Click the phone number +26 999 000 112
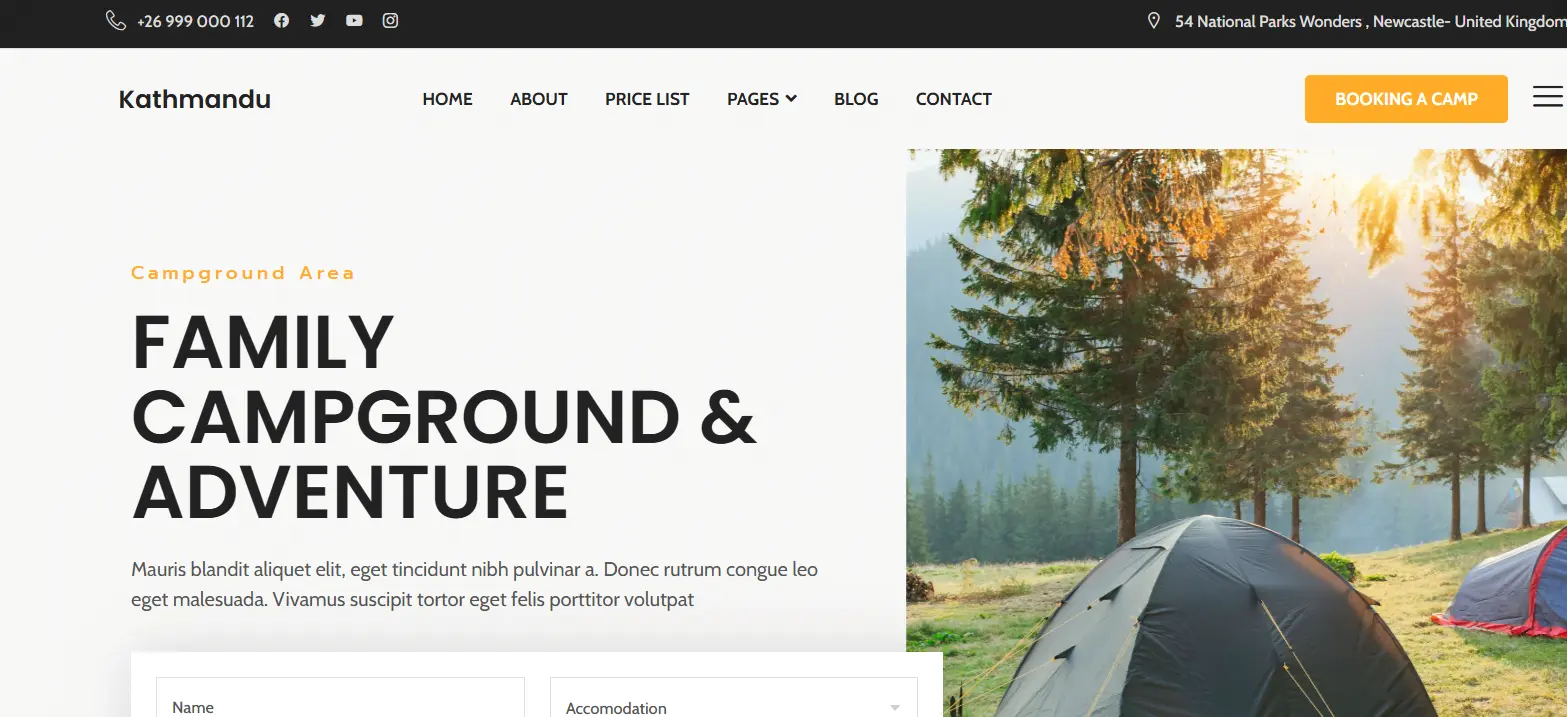This screenshot has width=1567, height=717. click(196, 21)
